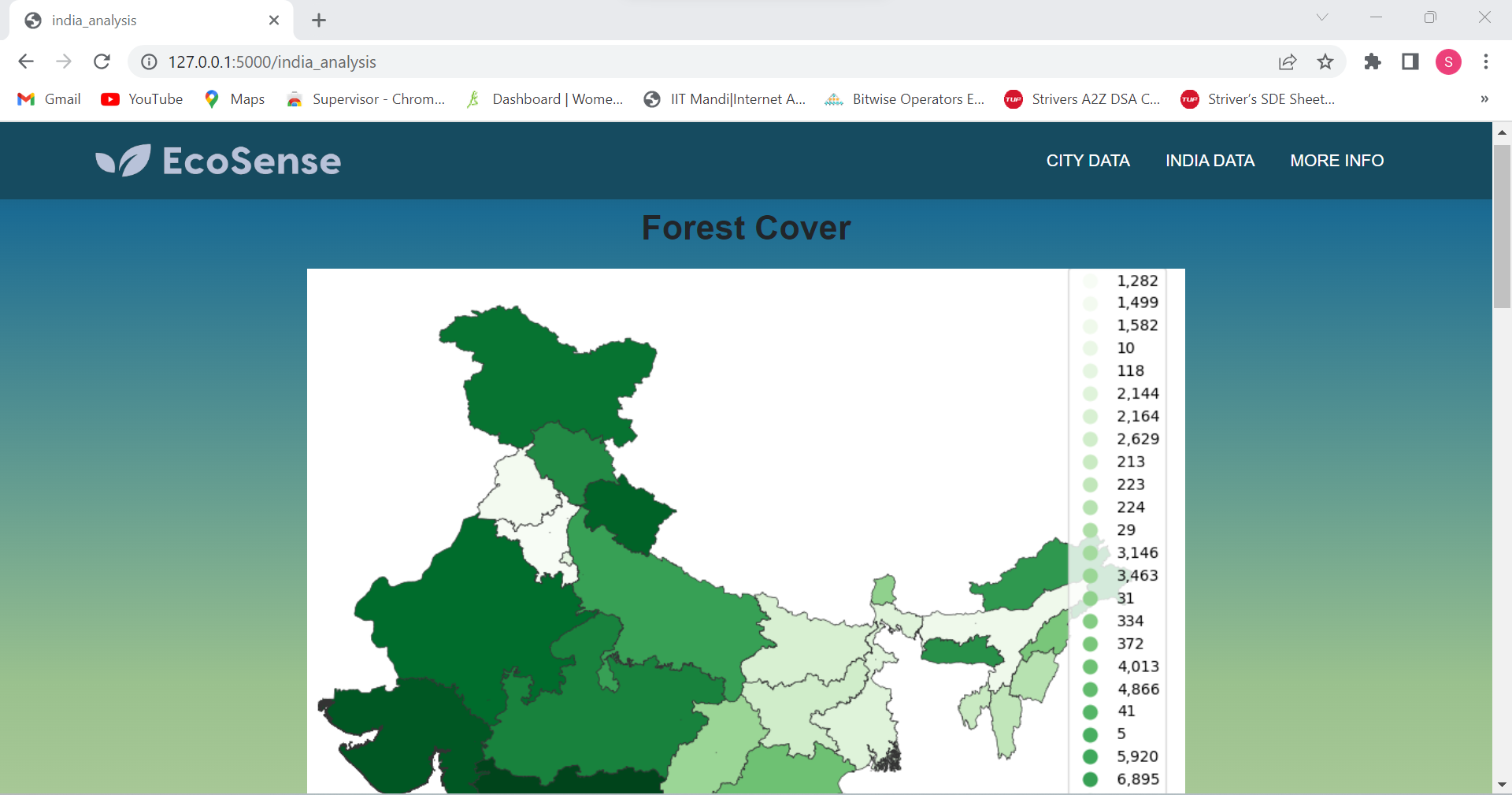Open Gmail from the bookmarks bar
Viewport: 1512px width, 795px height.
click(x=48, y=99)
